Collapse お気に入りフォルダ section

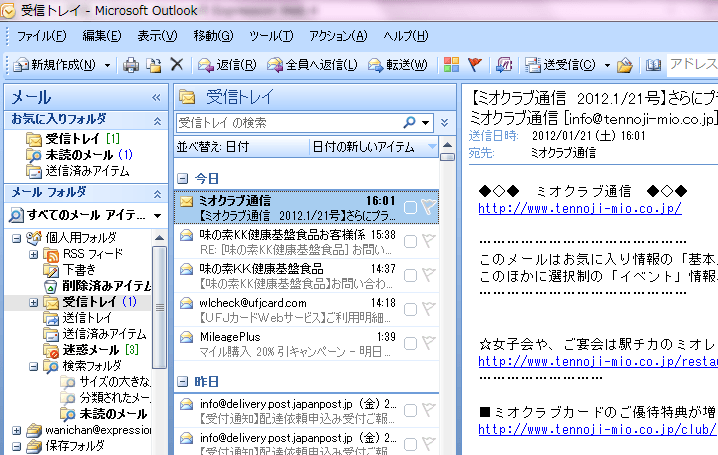(x=157, y=121)
